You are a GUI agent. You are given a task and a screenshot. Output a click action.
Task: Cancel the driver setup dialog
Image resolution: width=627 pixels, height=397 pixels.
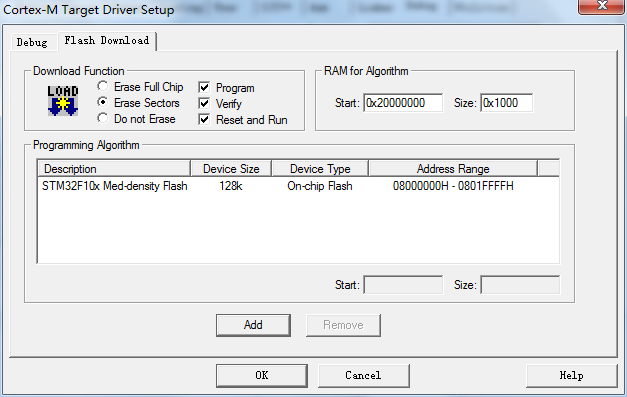pyautogui.click(x=363, y=375)
